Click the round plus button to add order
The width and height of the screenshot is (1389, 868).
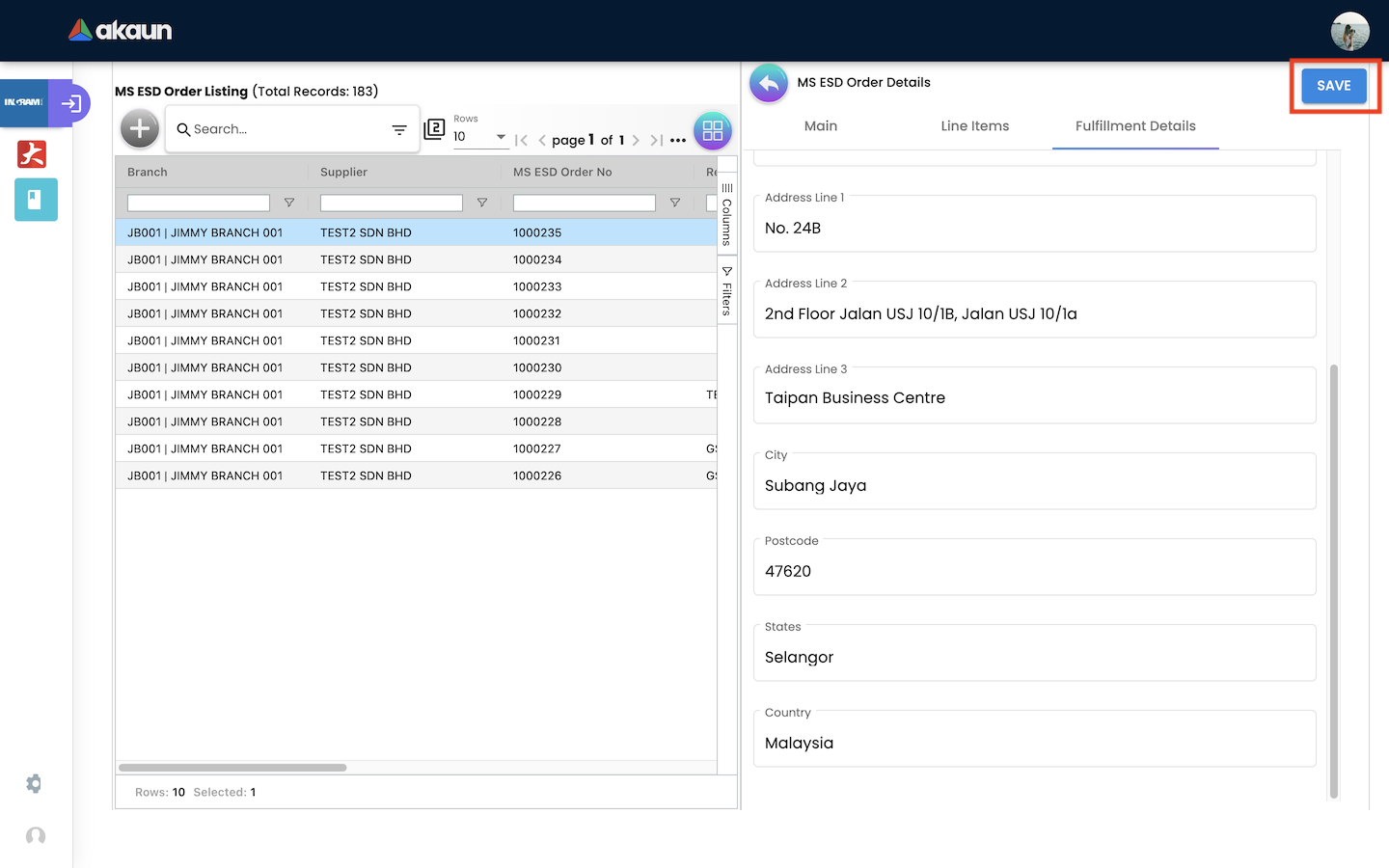(140, 128)
